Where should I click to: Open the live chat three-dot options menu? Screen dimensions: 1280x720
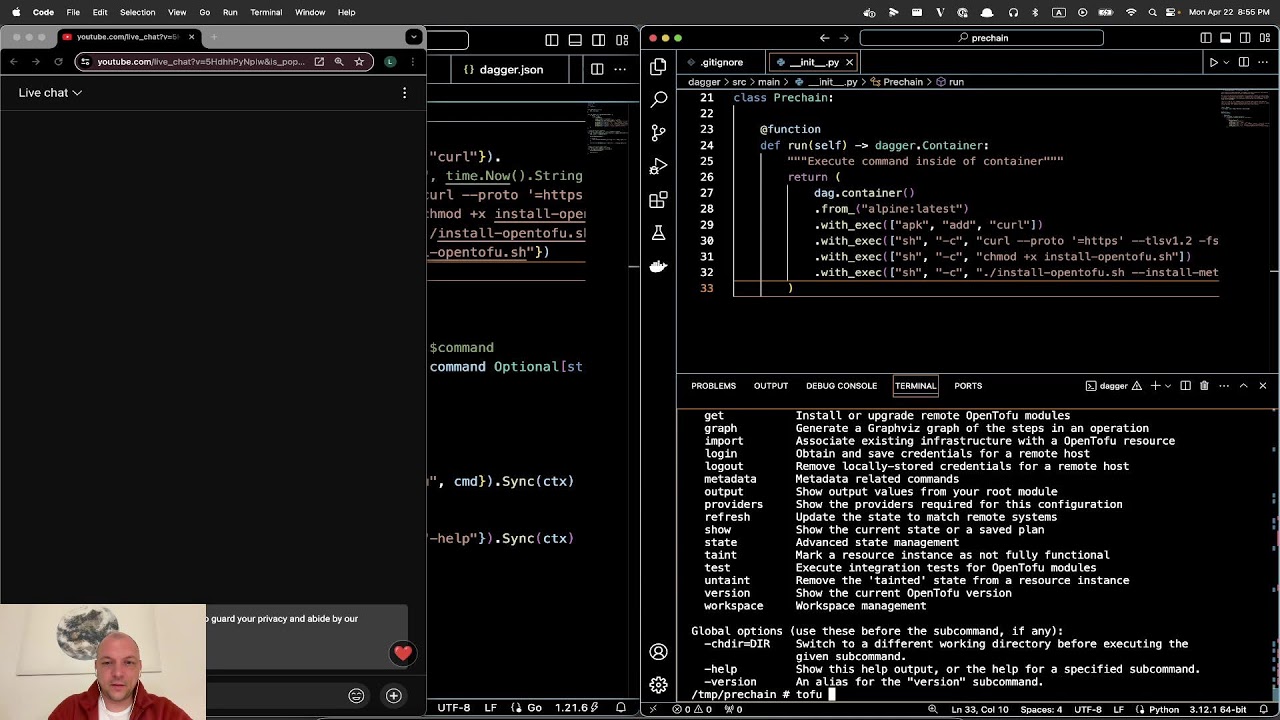404,93
